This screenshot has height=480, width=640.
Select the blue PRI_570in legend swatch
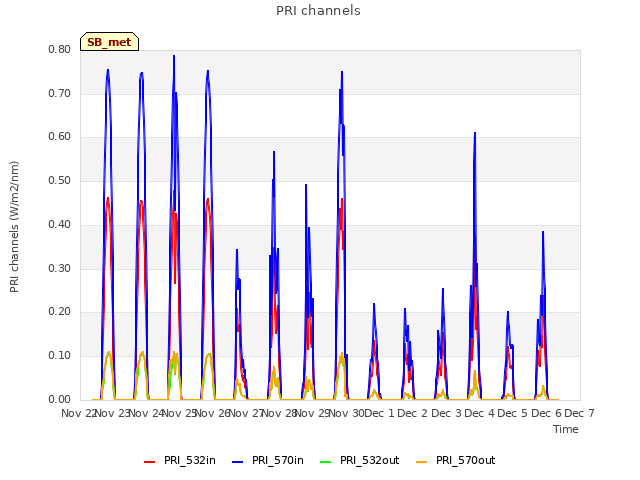(x=238, y=462)
